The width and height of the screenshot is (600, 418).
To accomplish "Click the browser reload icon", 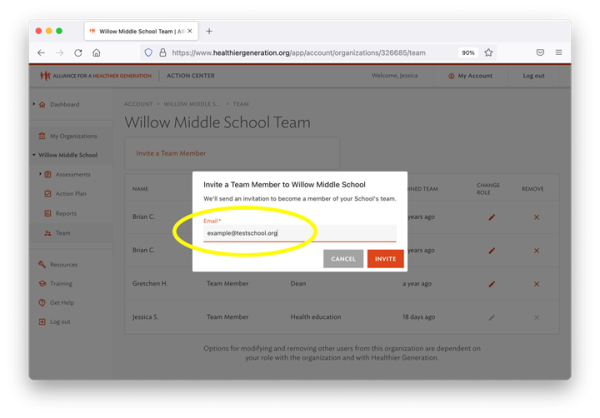I will (78, 52).
